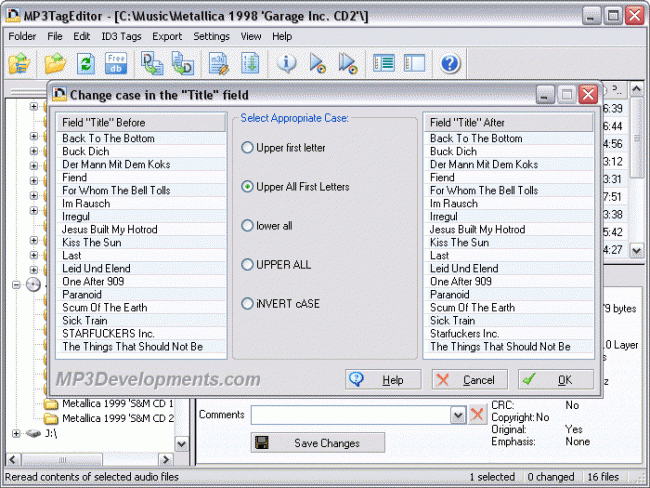Open the file info icon
650x488 pixels.
286,63
